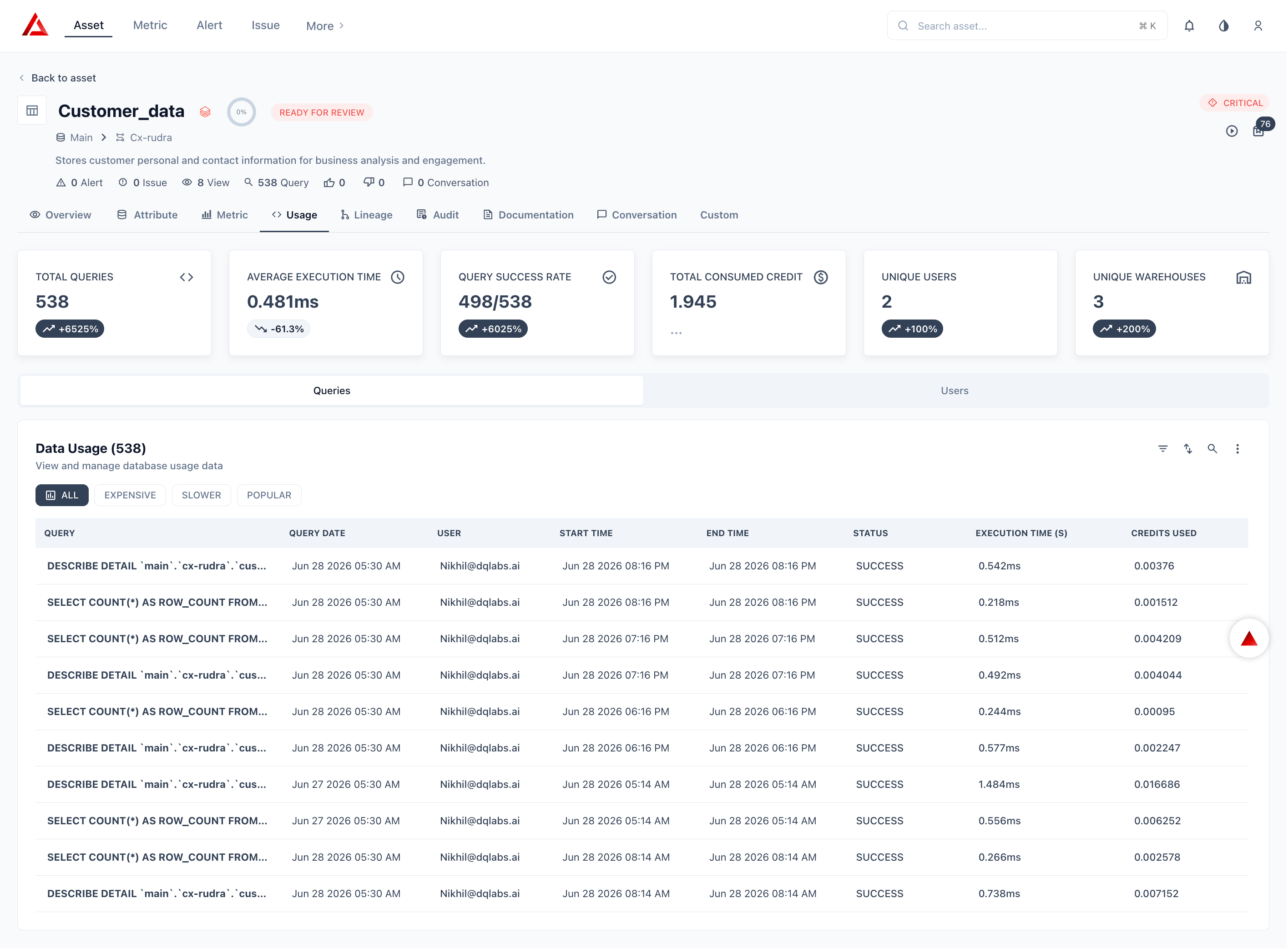Viewport: 1288px width, 949px height.
Task: Click the thumbs up icon
Action: point(329,183)
